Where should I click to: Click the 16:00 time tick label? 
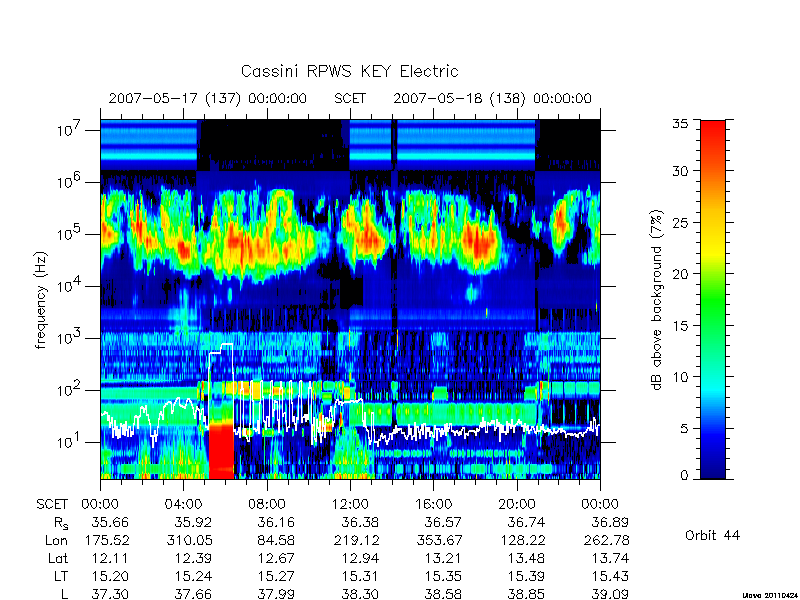[x=433, y=505]
